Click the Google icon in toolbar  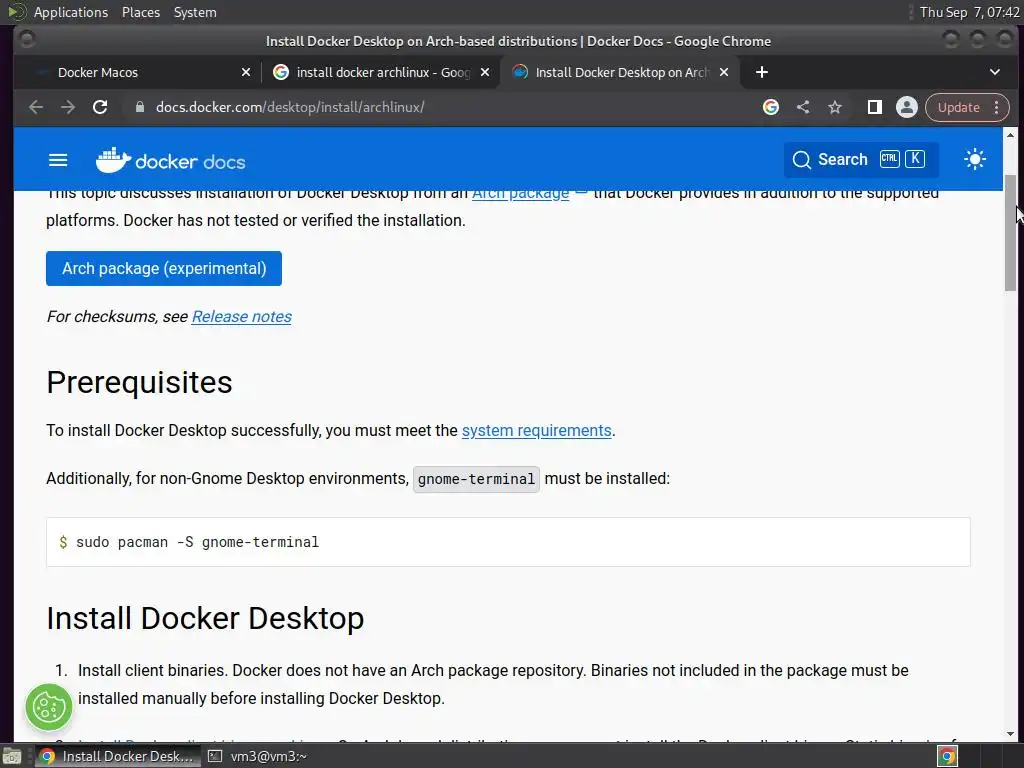[x=771, y=107]
